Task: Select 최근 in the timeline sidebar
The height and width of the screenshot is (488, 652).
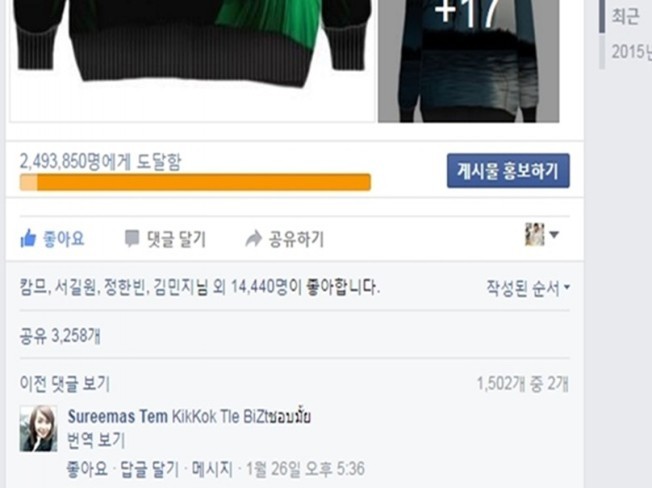Action: click(x=625, y=17)
